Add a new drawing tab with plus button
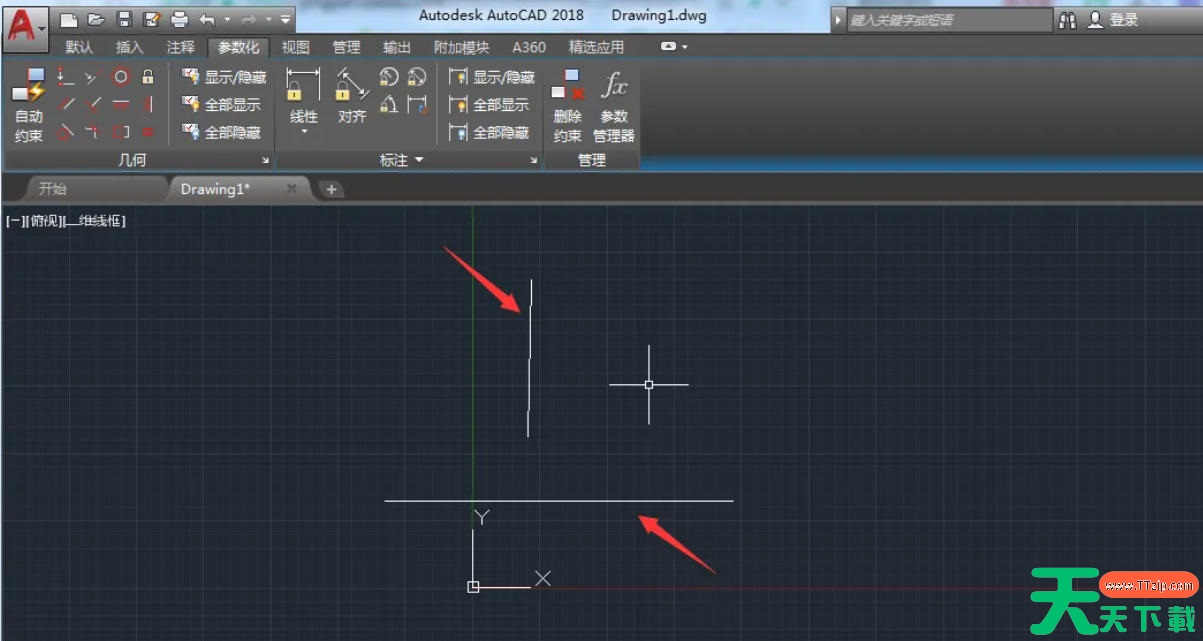1203x641 pixels. click(x=331, y=189)
